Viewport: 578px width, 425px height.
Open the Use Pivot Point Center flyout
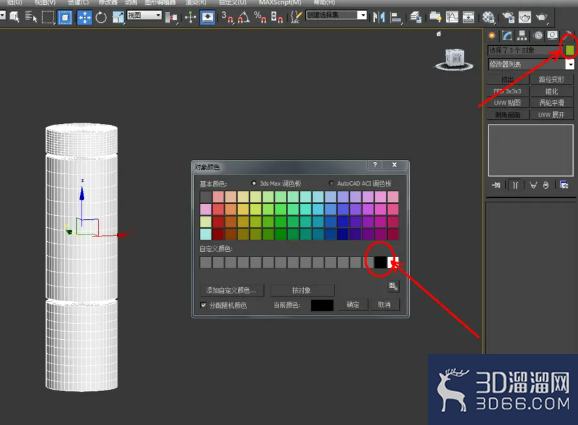click(171, 17)
